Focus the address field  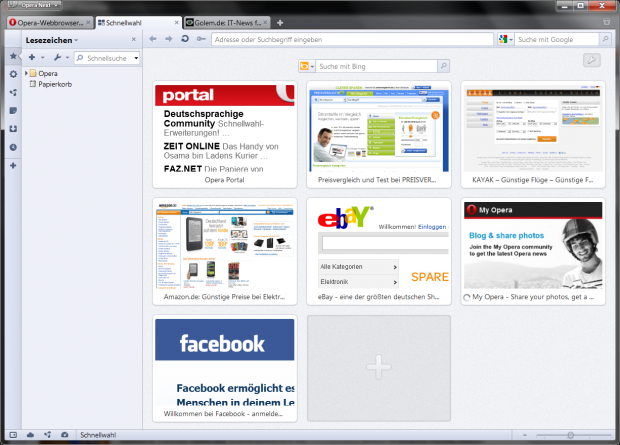352,40
